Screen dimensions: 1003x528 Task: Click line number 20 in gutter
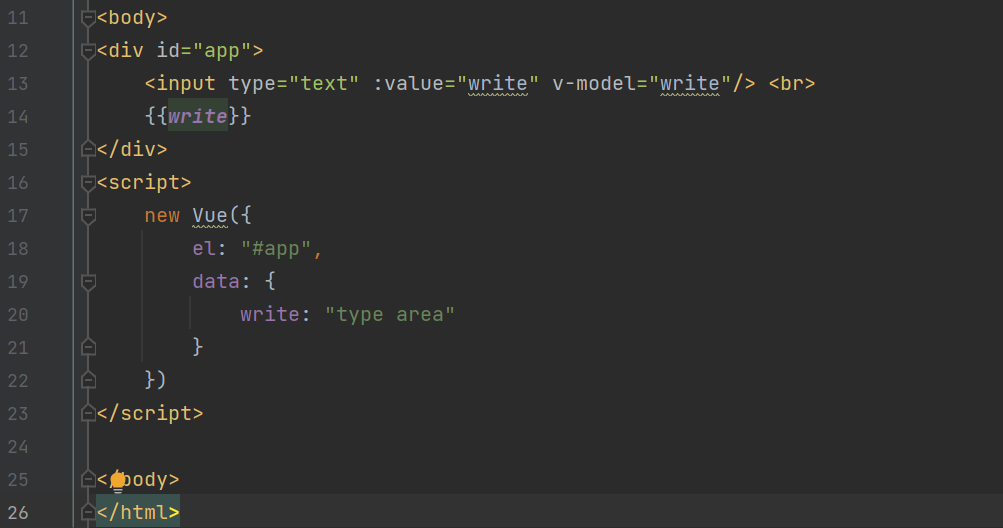[x=18, y=315]
